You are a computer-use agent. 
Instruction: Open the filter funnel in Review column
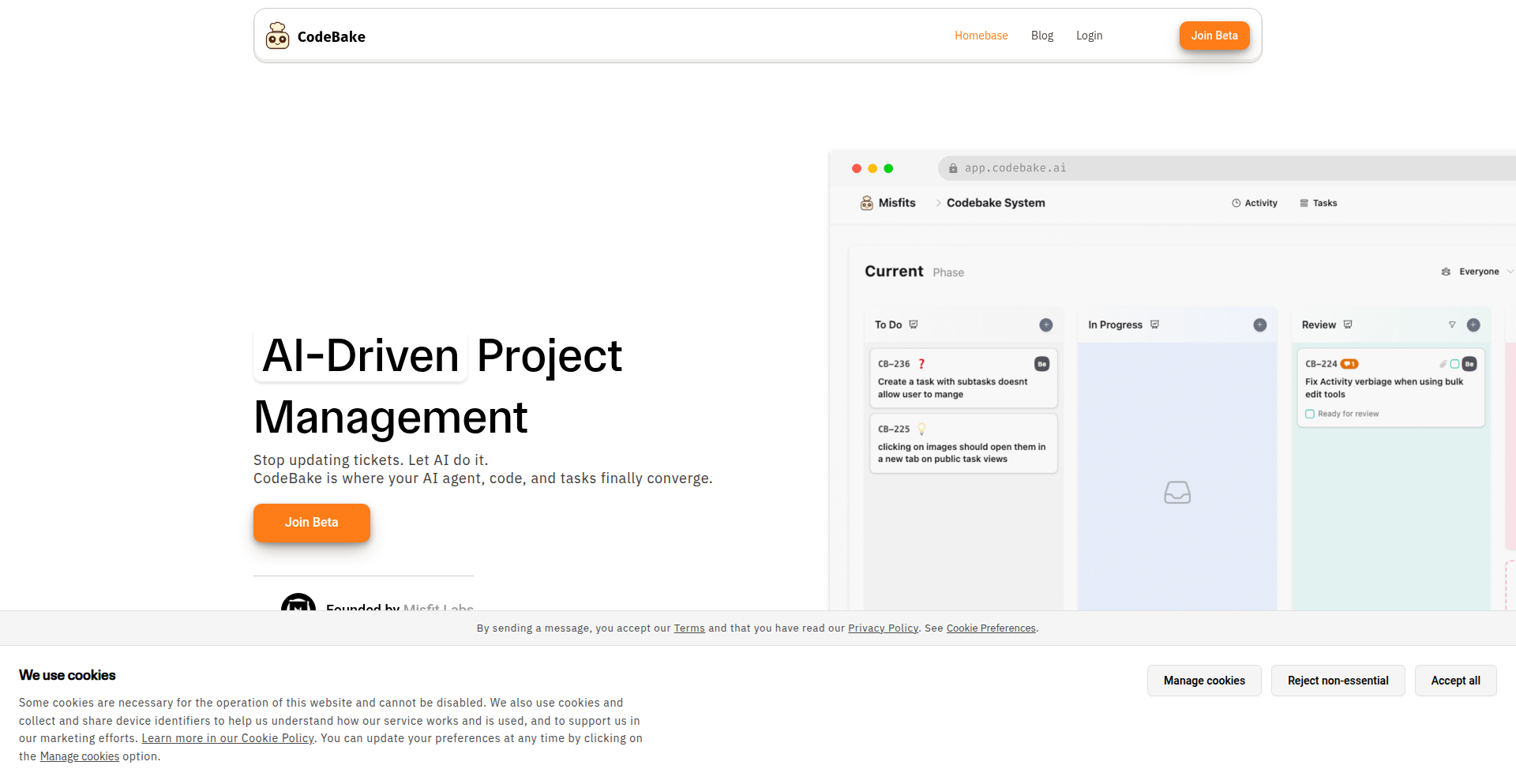pos(1452,324)
